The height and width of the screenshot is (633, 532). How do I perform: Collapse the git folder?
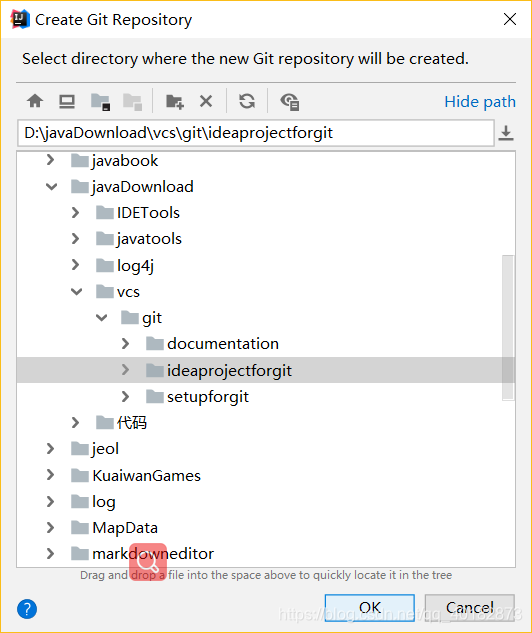click(101, 318)
